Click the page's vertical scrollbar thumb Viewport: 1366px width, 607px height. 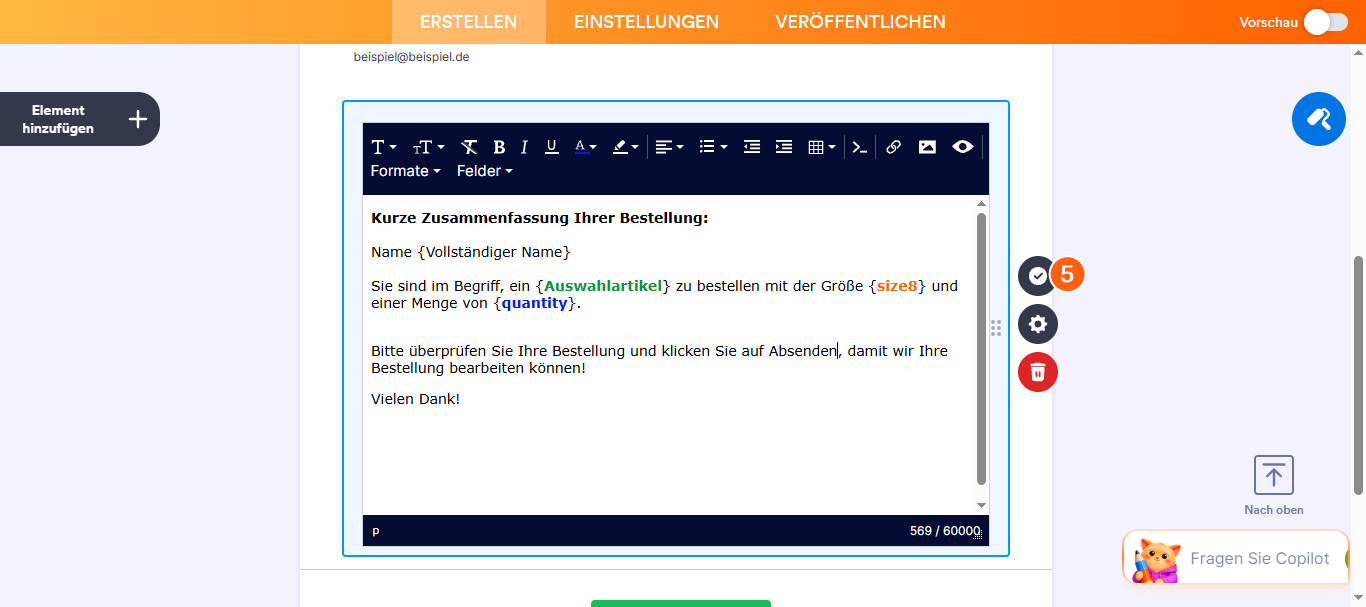click(x=1358, y=374)
